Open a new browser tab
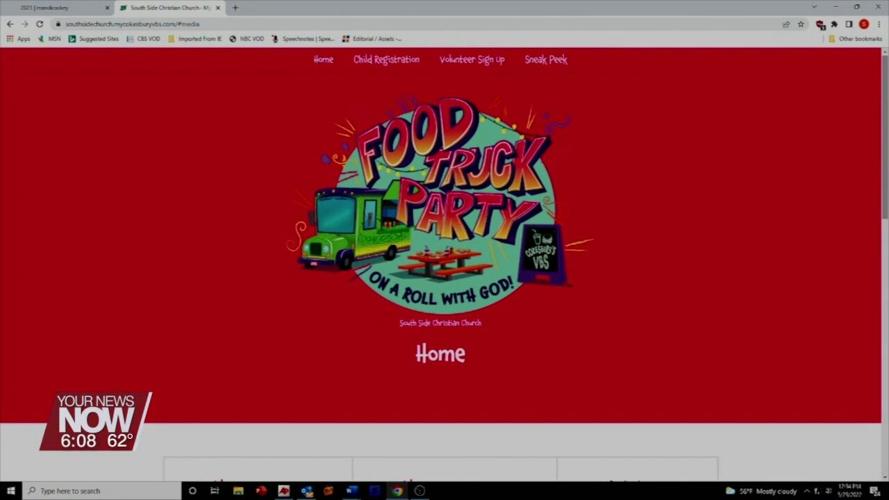The width and height of the screenshot is (889, 500). 236,8
